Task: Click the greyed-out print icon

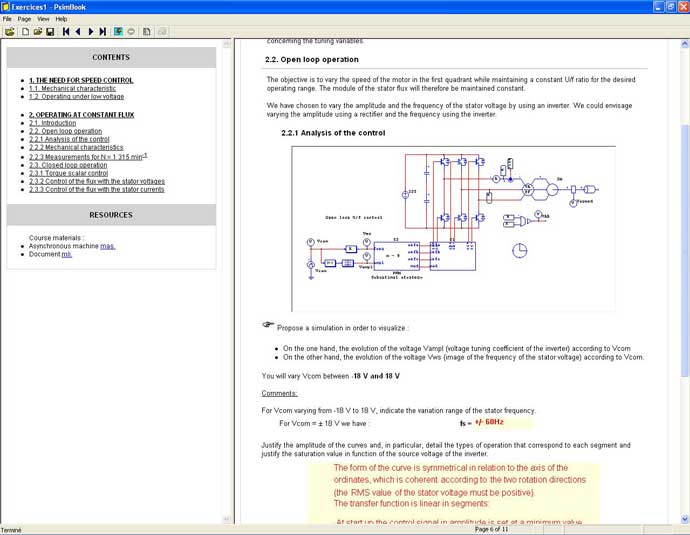Action: click(162, 32)
